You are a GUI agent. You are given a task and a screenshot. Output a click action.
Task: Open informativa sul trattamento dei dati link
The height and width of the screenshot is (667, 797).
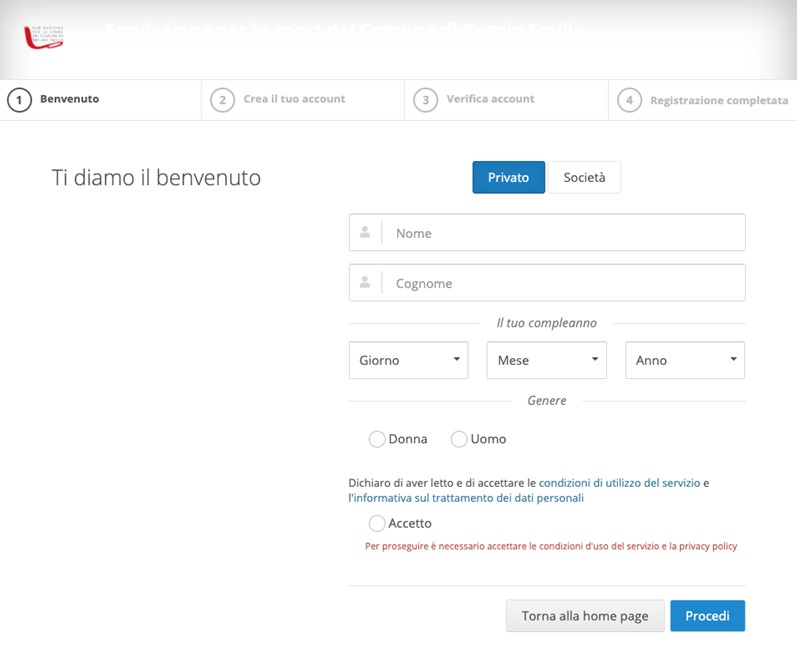[468, 498]
